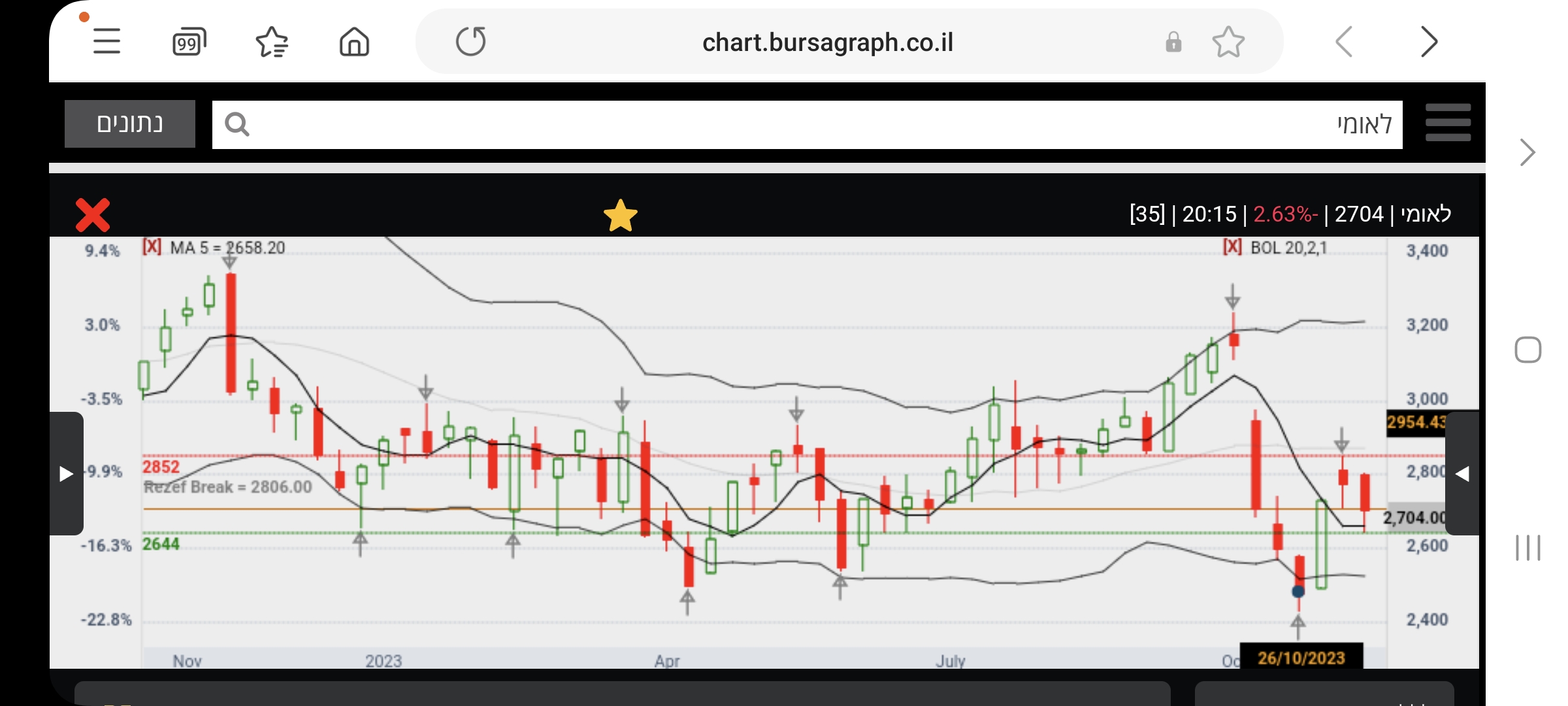
Task: Navigate back in the browser
Action: [x=1344, y=42]
